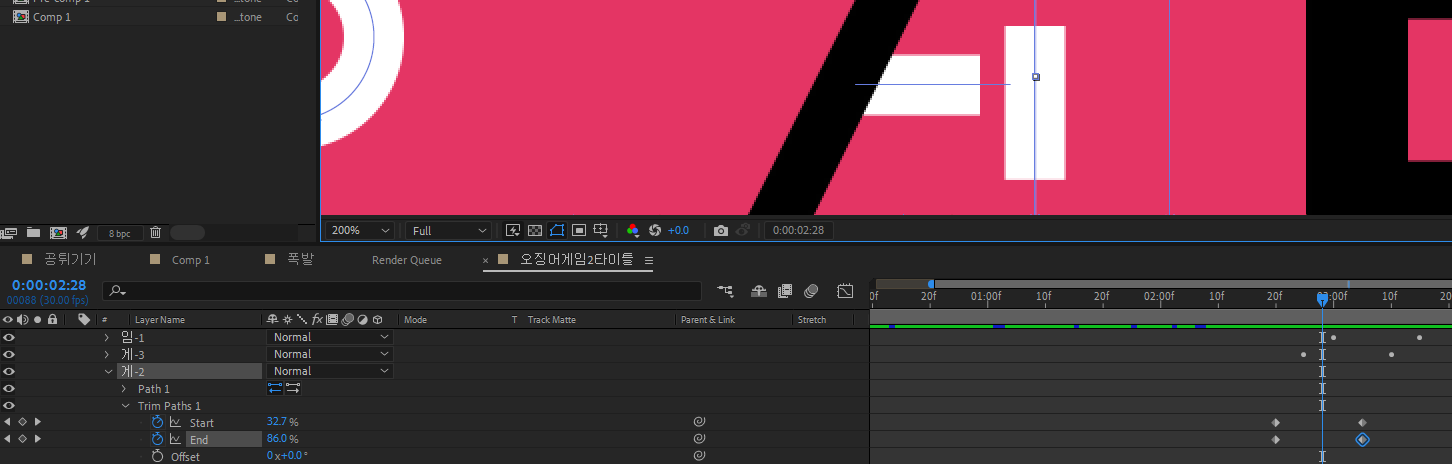
Task: Click the 8 bpc color depth button
Action: click(x=119, y=233)
